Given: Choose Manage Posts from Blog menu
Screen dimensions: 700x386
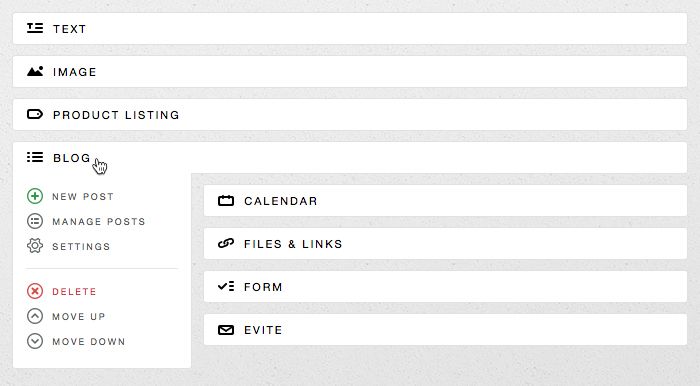Looking at the screenshot, I should (x=99, y=222).
